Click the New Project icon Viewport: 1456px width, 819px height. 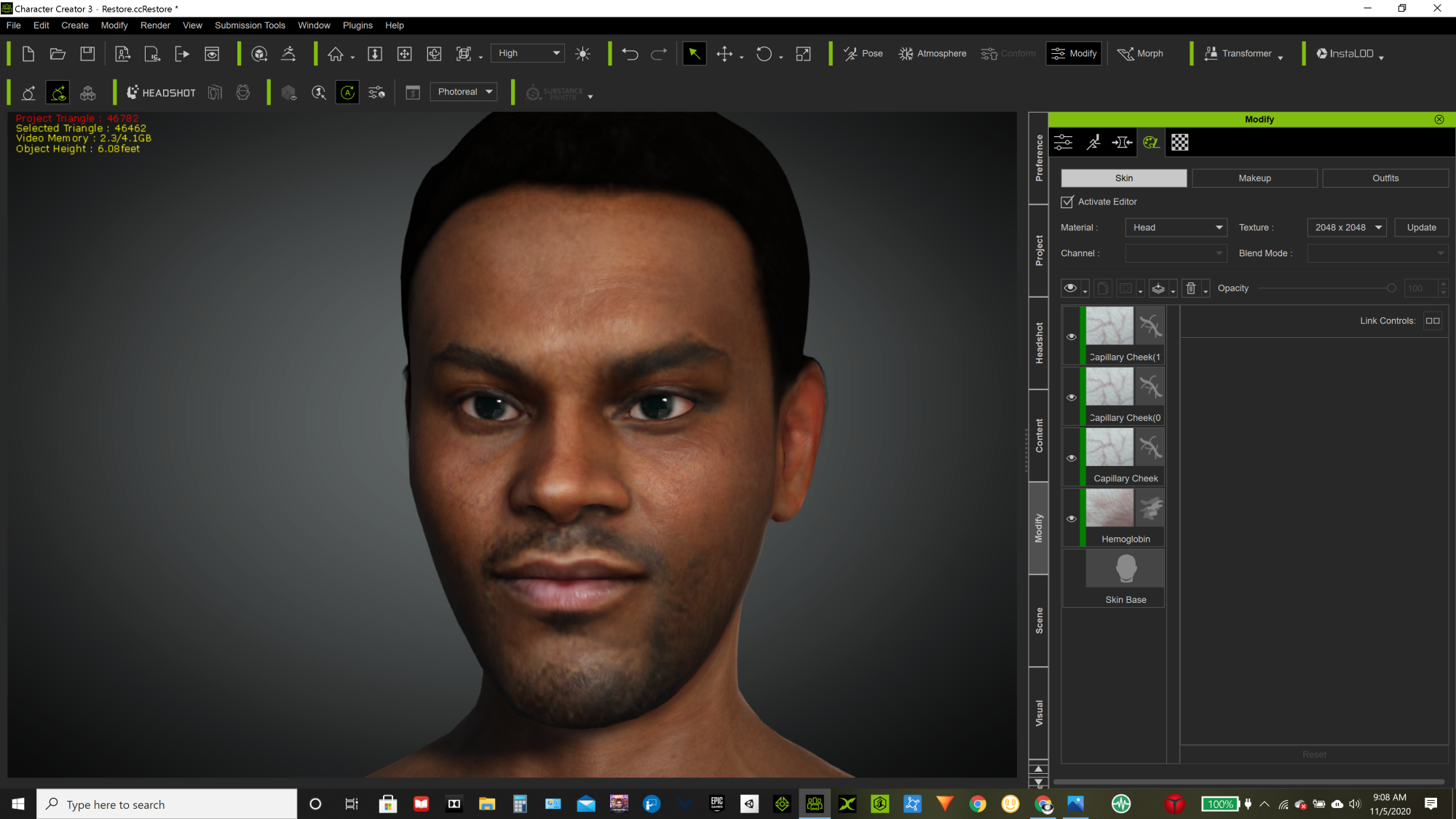pyautogui.click(x=28, y=54)
